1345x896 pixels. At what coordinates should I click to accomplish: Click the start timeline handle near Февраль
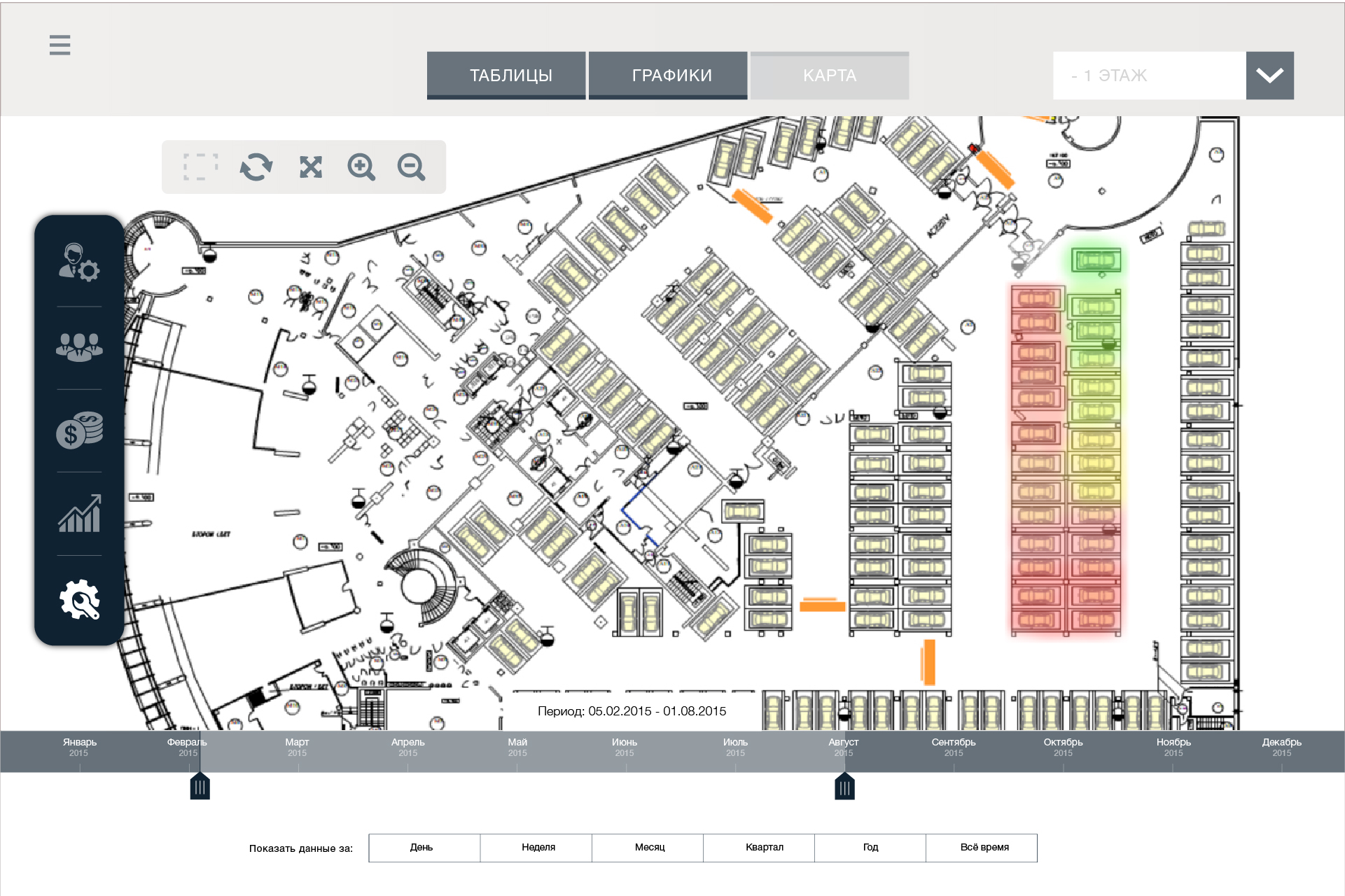pyautogui.click(x=200, y=786)
